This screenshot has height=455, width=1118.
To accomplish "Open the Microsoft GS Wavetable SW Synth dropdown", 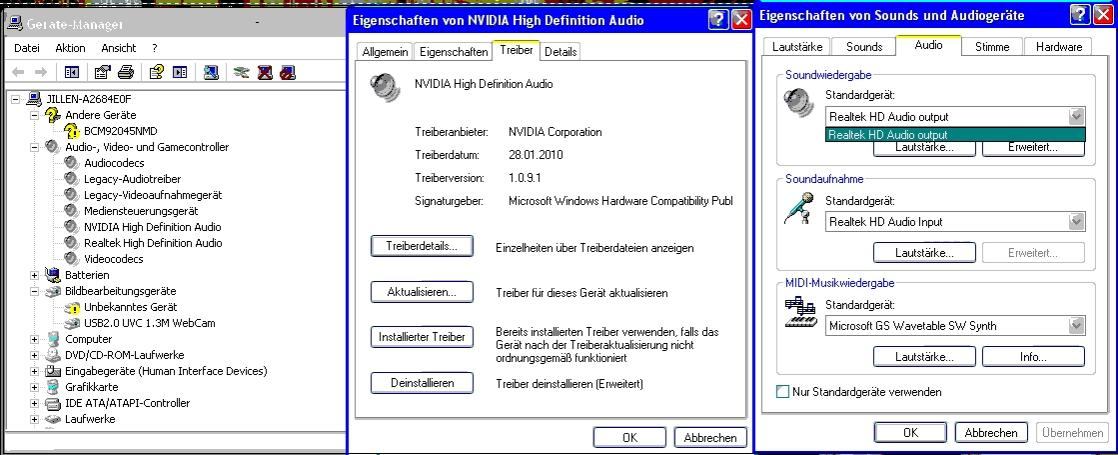I will pos(1077,326).
